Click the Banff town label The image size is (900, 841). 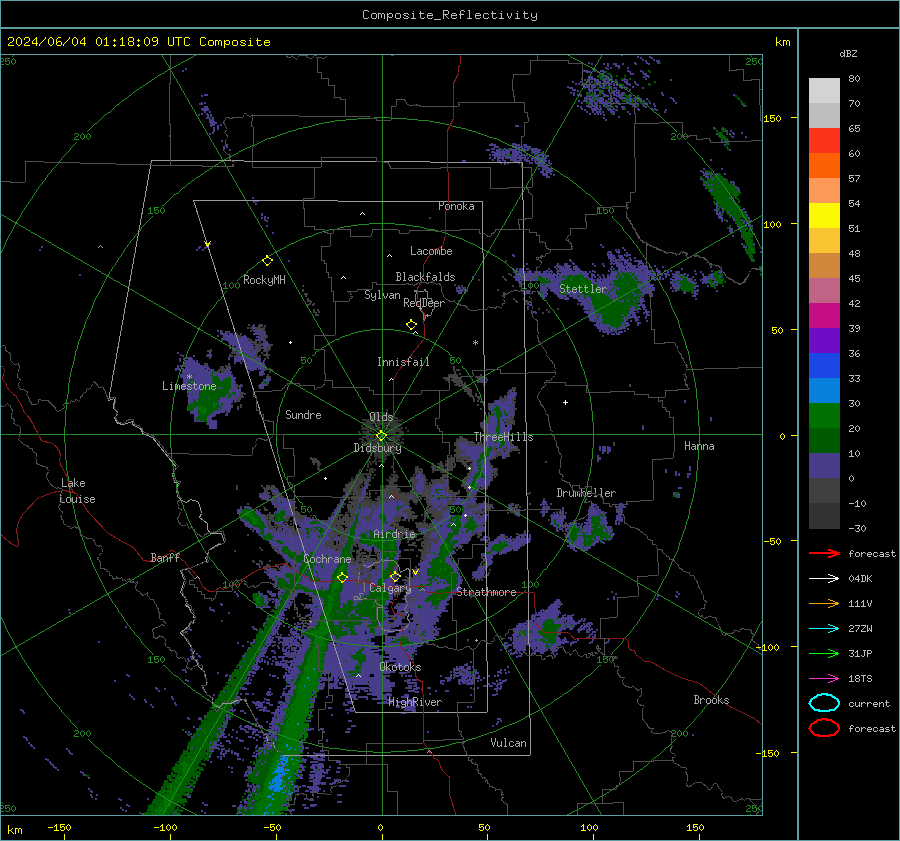pos(165,558)
